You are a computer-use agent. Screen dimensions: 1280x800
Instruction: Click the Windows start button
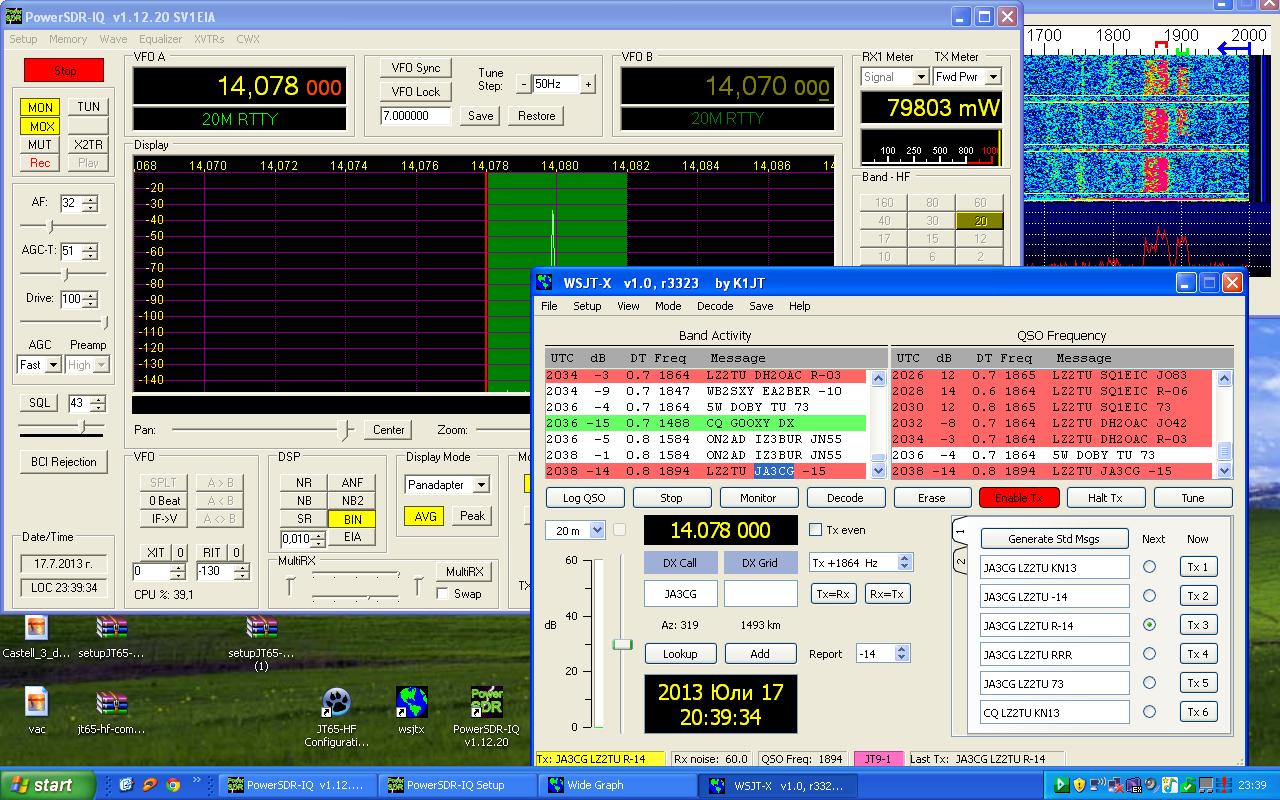tap(48, 785)
